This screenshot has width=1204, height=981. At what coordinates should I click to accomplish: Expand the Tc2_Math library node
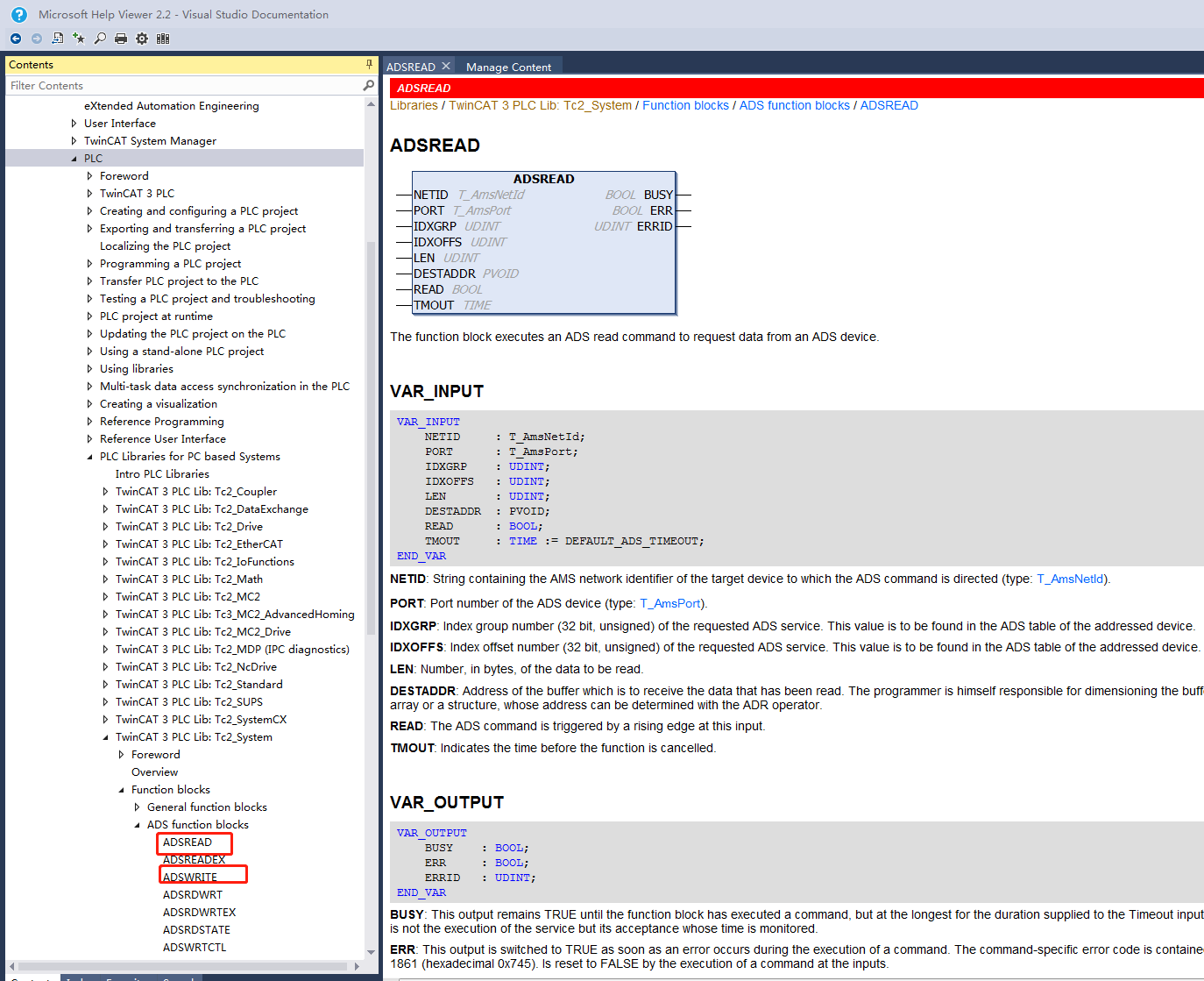[x=105, y=579]
